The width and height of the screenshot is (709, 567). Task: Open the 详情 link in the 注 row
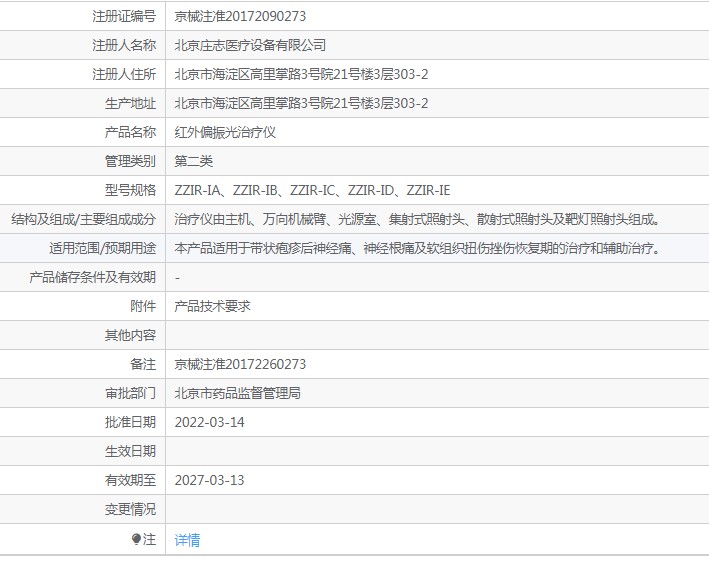(x=187, y=539)
